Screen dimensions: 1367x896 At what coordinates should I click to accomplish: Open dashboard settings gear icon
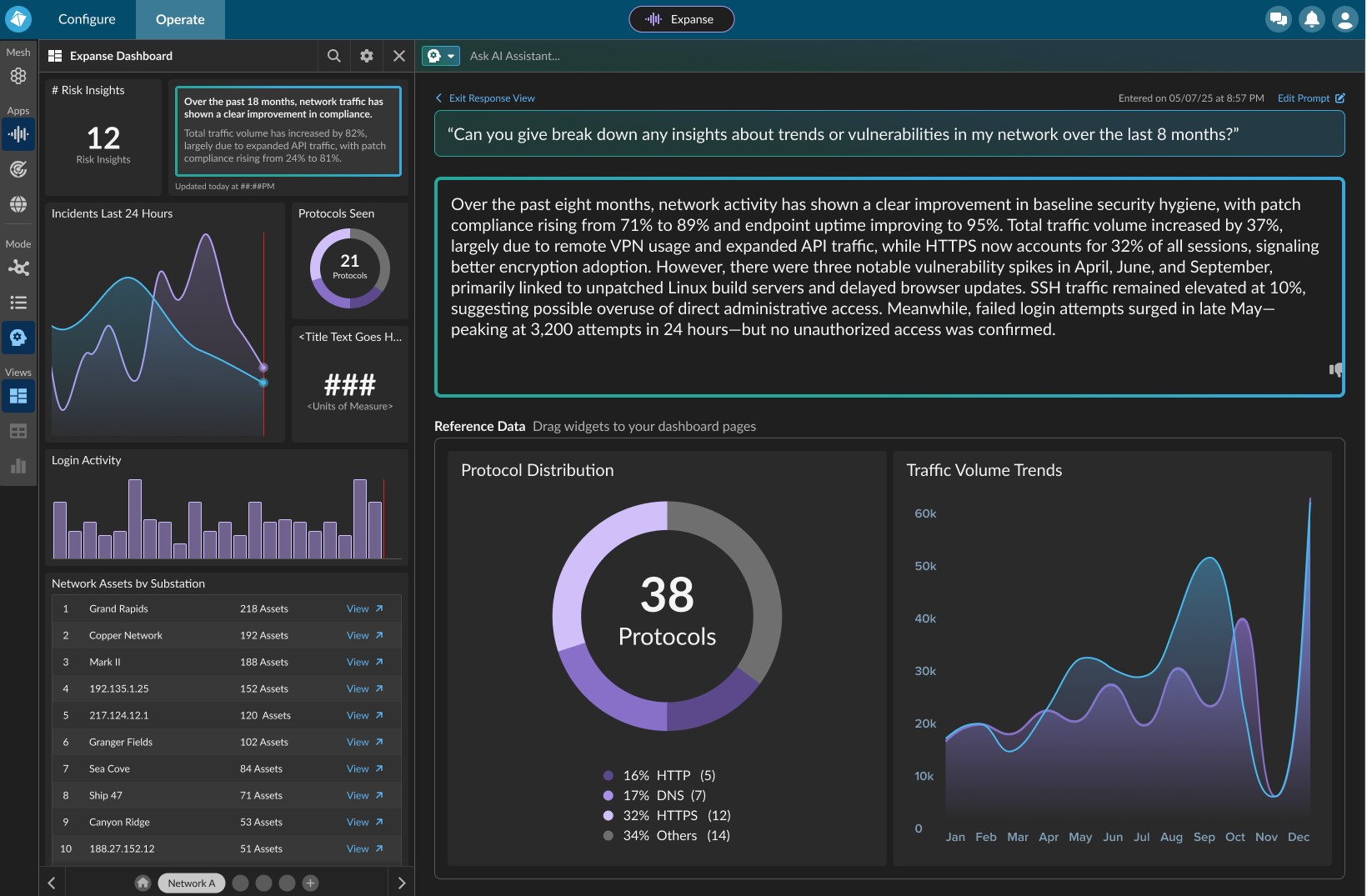(x=366, y=56)
